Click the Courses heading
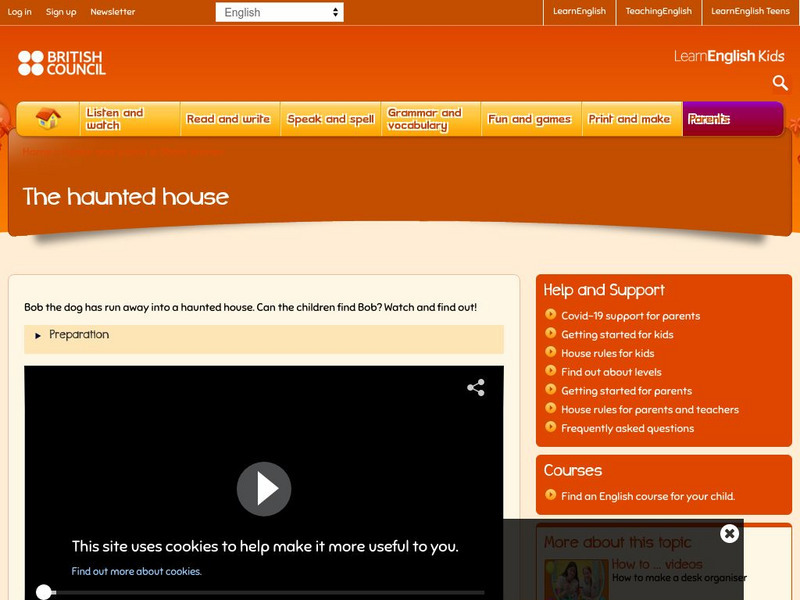 tap(573, 470)
